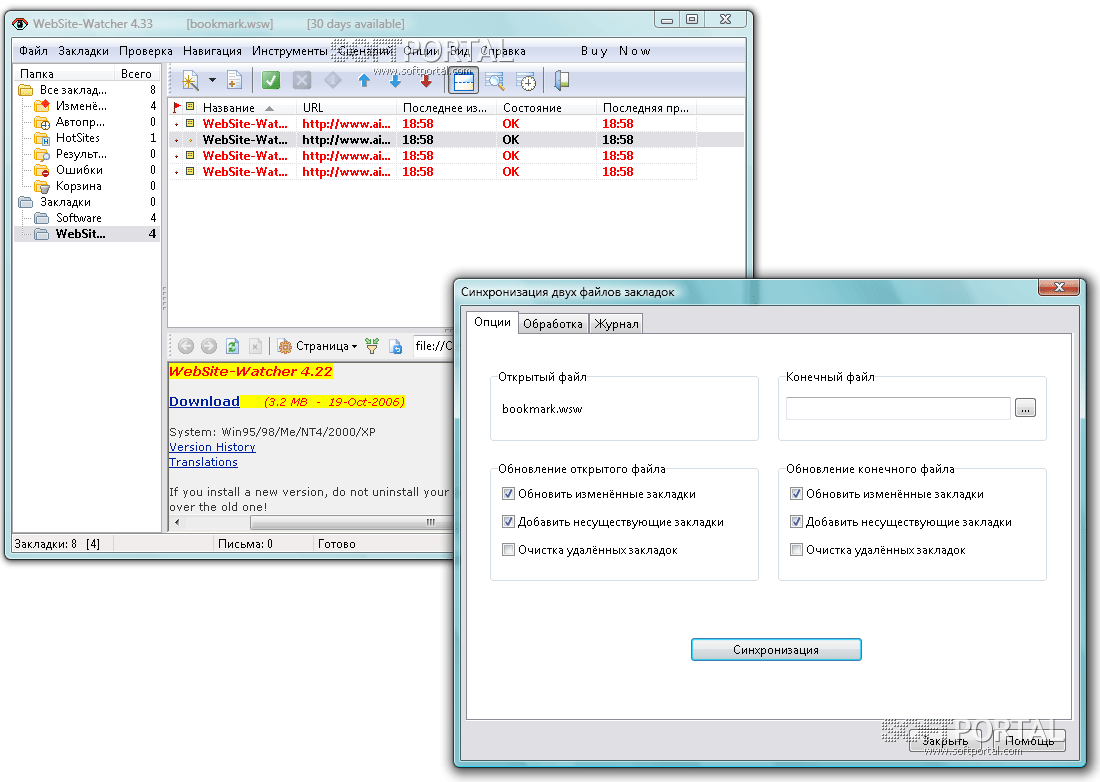This screenshot has height=782, width=1100.
Task: Click the browser forward arrow icon
Action: tap(209, 346)
